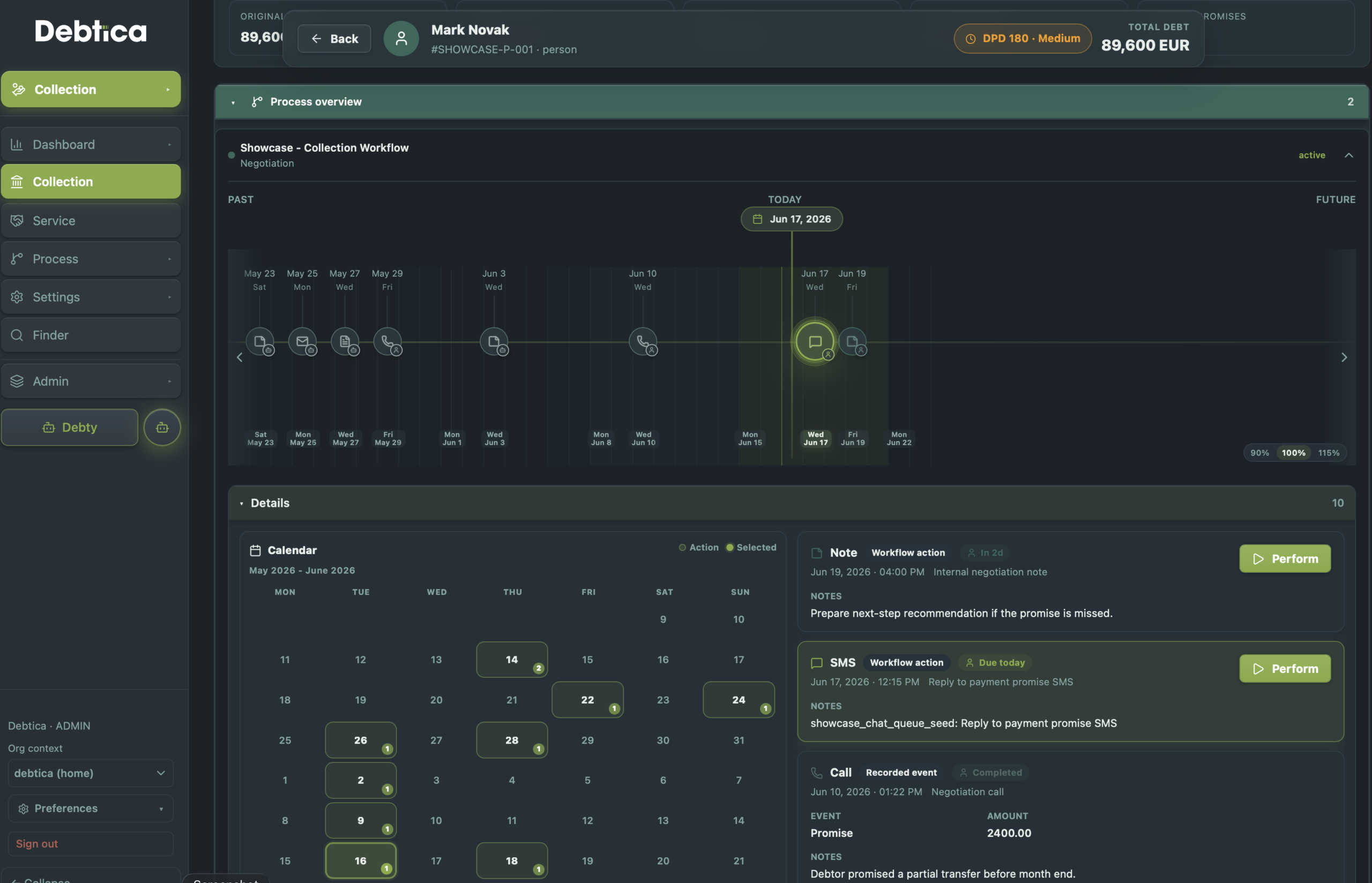This screenshot has height=883, width=1372.
Task: Click the SMS card chat bubble icon
Action: [817, 663]
